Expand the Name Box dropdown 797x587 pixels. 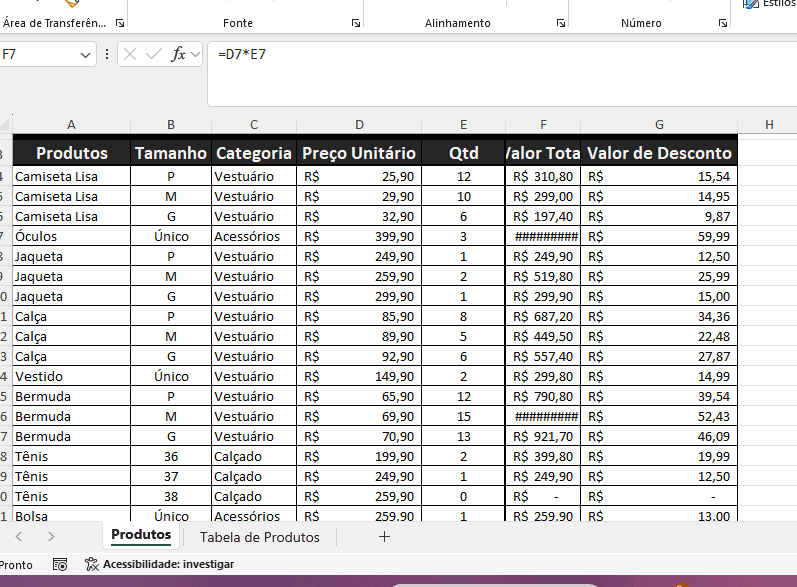(85, 54)
